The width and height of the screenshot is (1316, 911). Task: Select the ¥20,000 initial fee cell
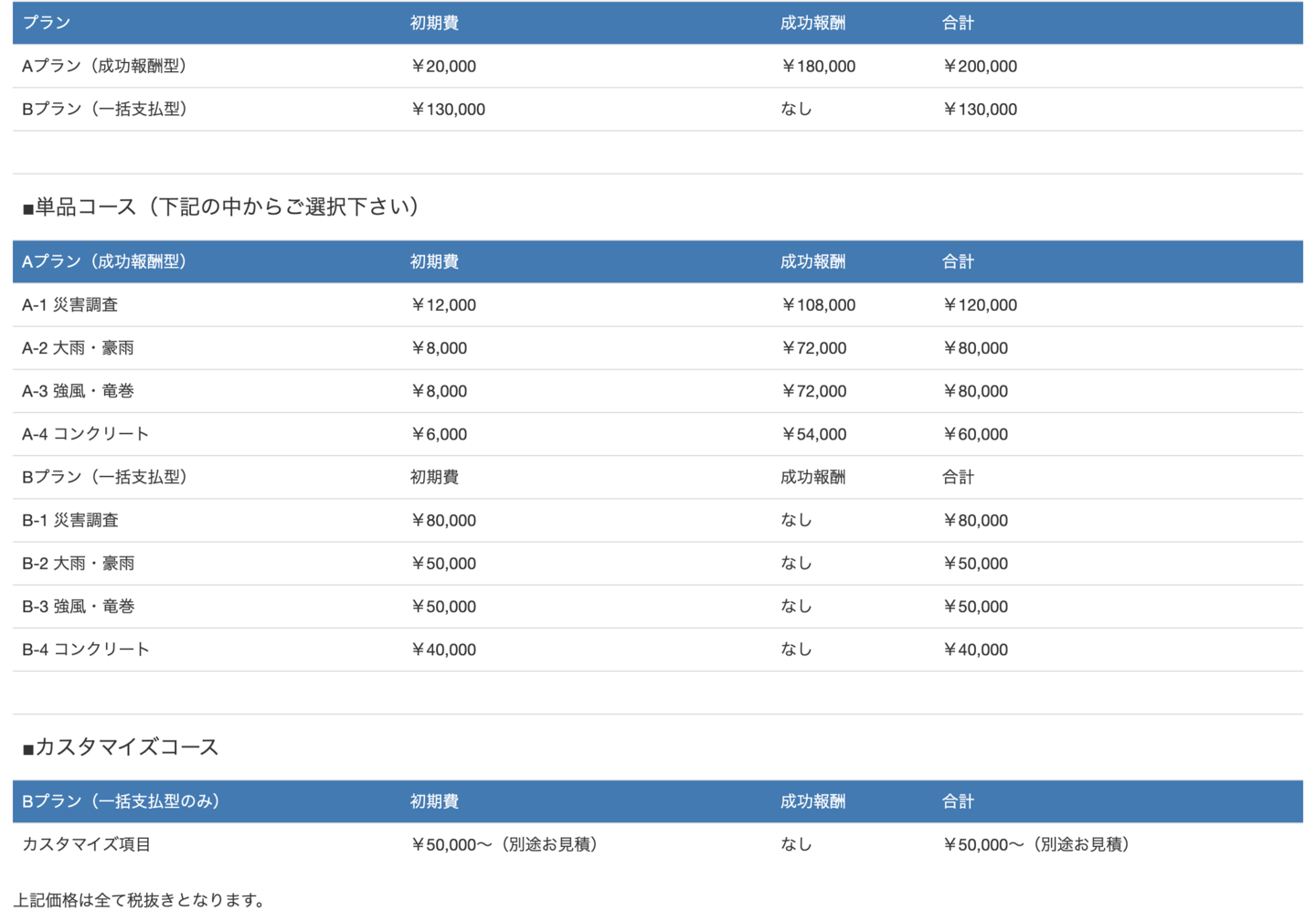click(443, 66)
